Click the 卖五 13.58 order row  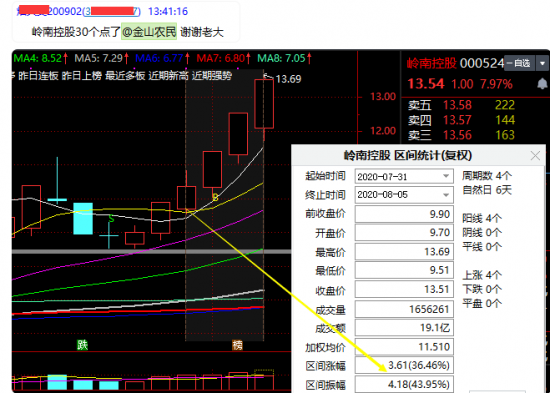coord(462,105)
